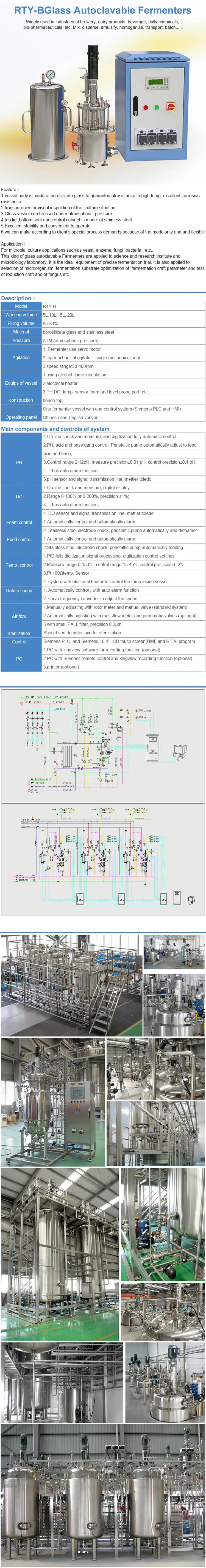Select '3.printer (optional)' line
The image size is (206, 1568).
61,667
